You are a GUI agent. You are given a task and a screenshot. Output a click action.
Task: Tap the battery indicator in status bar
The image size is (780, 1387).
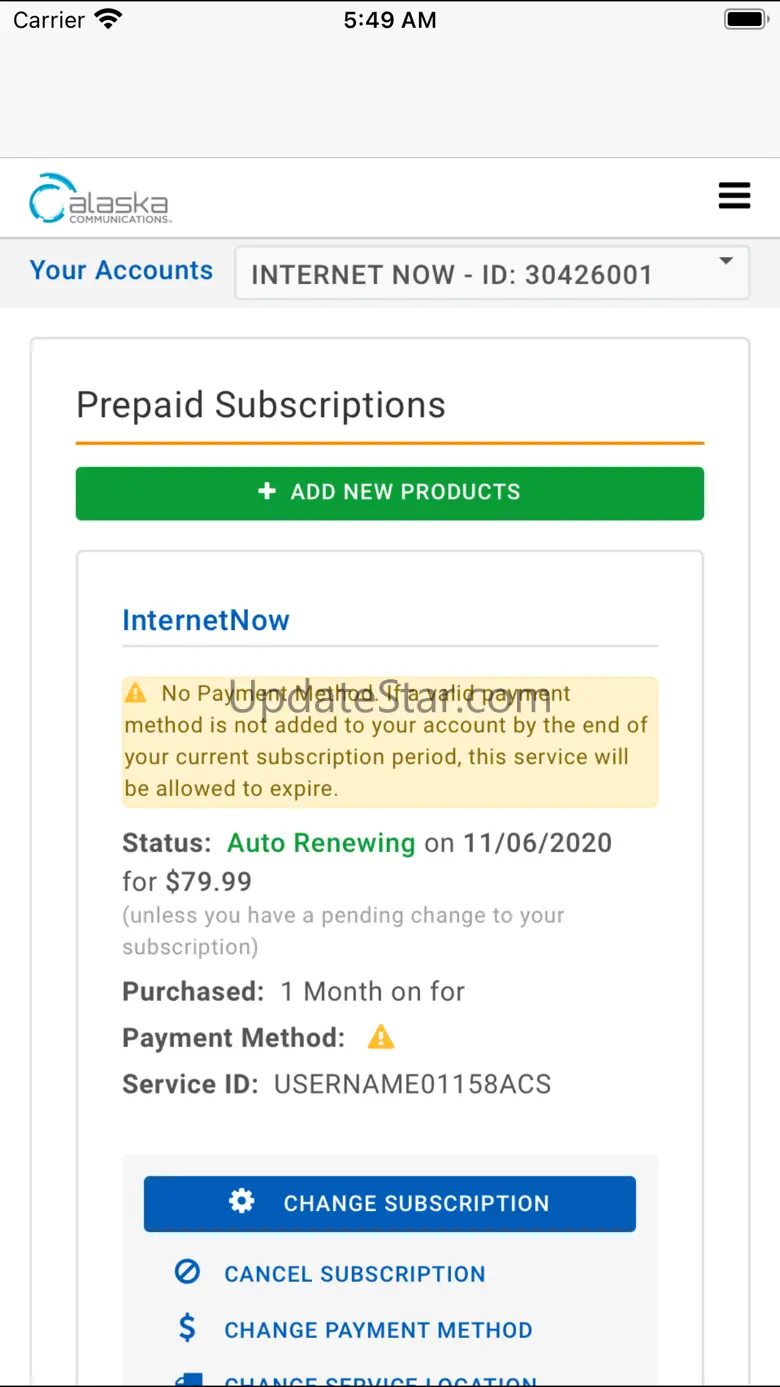[x=744, y=20]
